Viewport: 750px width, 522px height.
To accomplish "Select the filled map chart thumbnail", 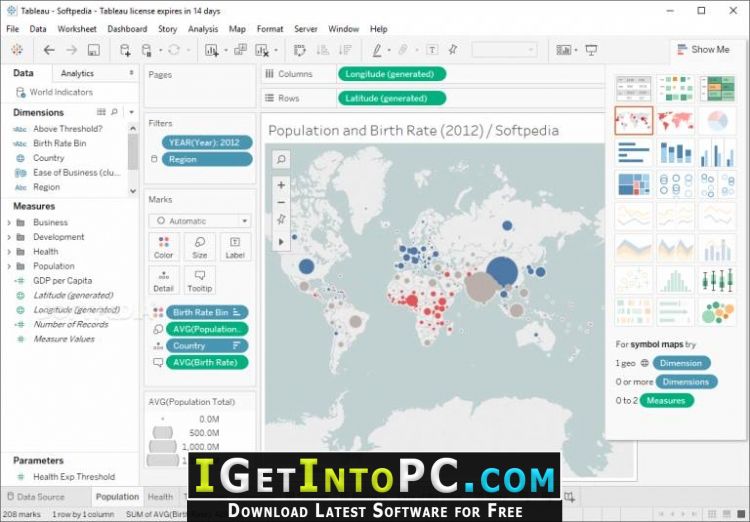I will [x=675, y=121].
